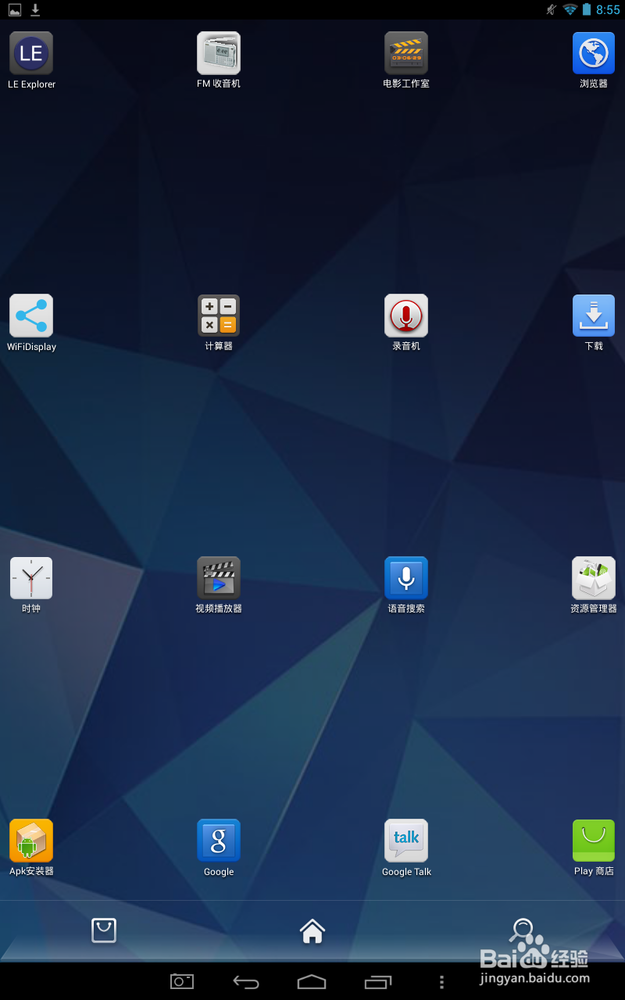Tap the back arrow in navigation bar
This screenshot has height=1000, width=625.
pyautogui.click(x=246, y=982)
